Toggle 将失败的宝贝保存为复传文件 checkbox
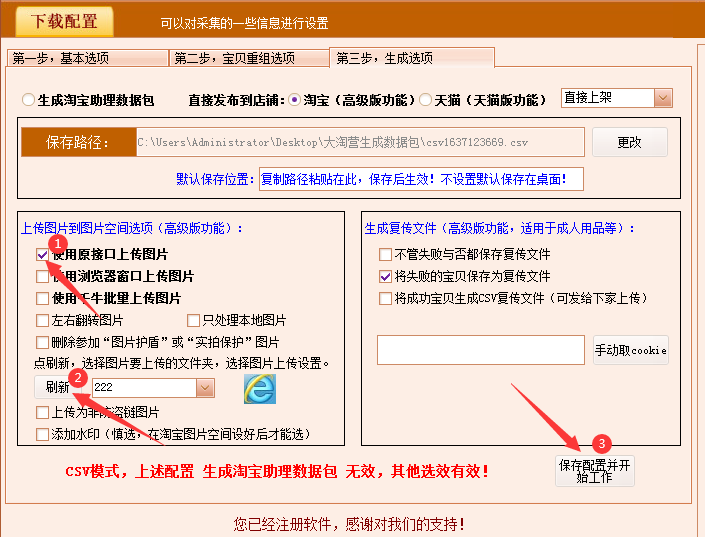This screenshot has height=537, width=705. pos(385,276)
